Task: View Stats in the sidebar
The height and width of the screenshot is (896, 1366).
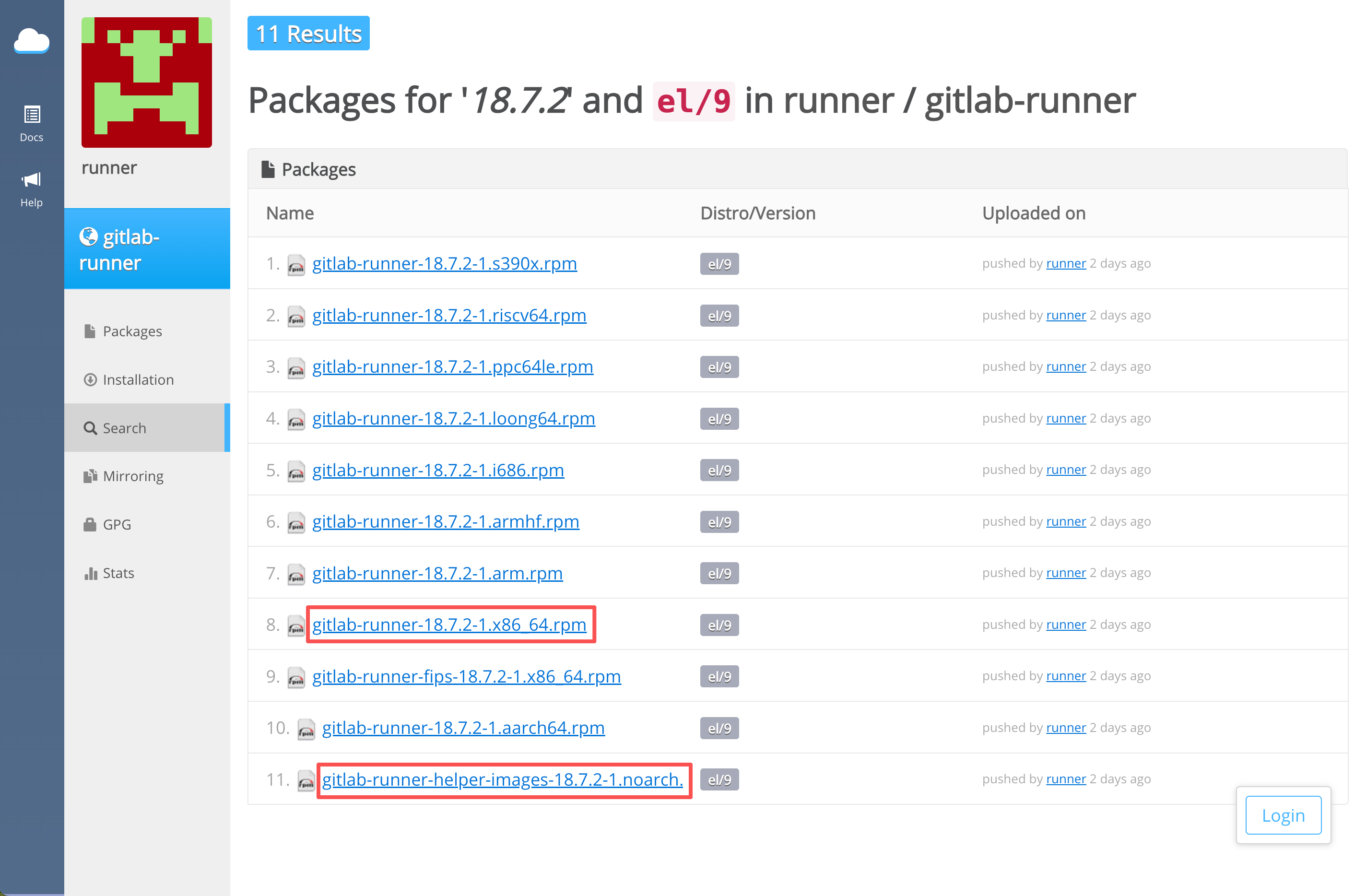Action: [118, 573]
